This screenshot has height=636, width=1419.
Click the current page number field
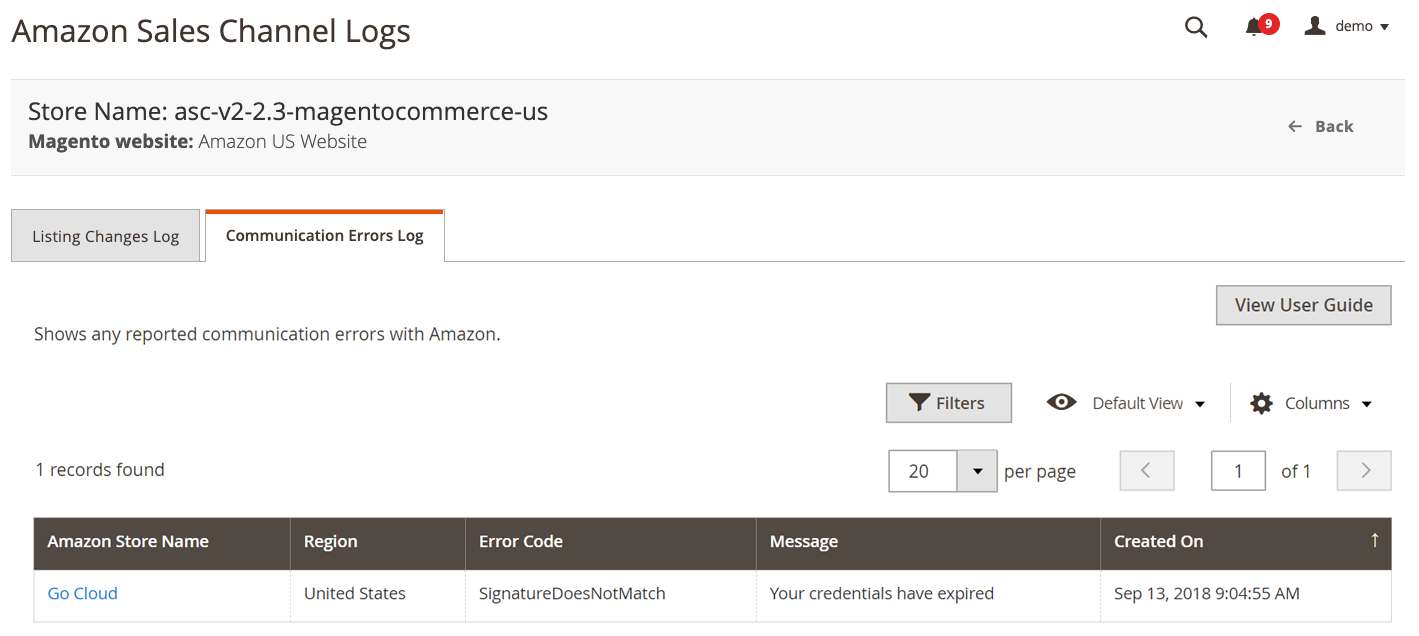click(1238, 470)
